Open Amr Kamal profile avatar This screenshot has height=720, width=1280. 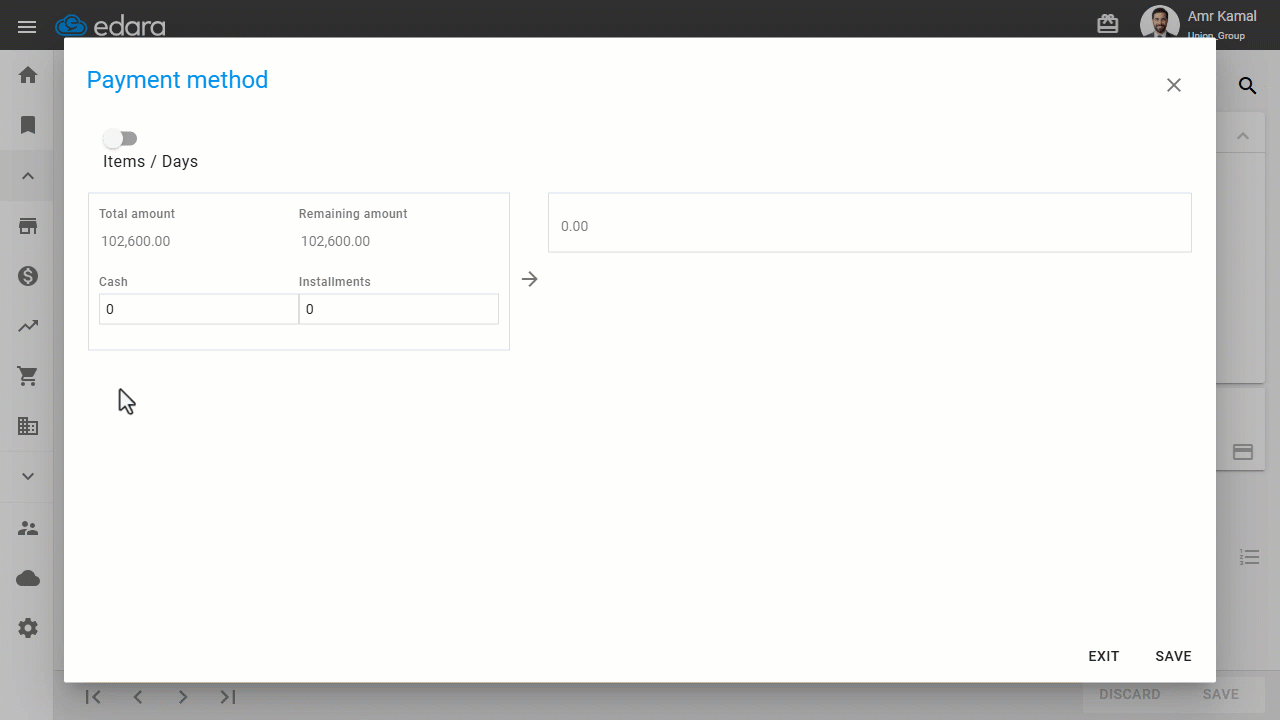(1159, 24)
